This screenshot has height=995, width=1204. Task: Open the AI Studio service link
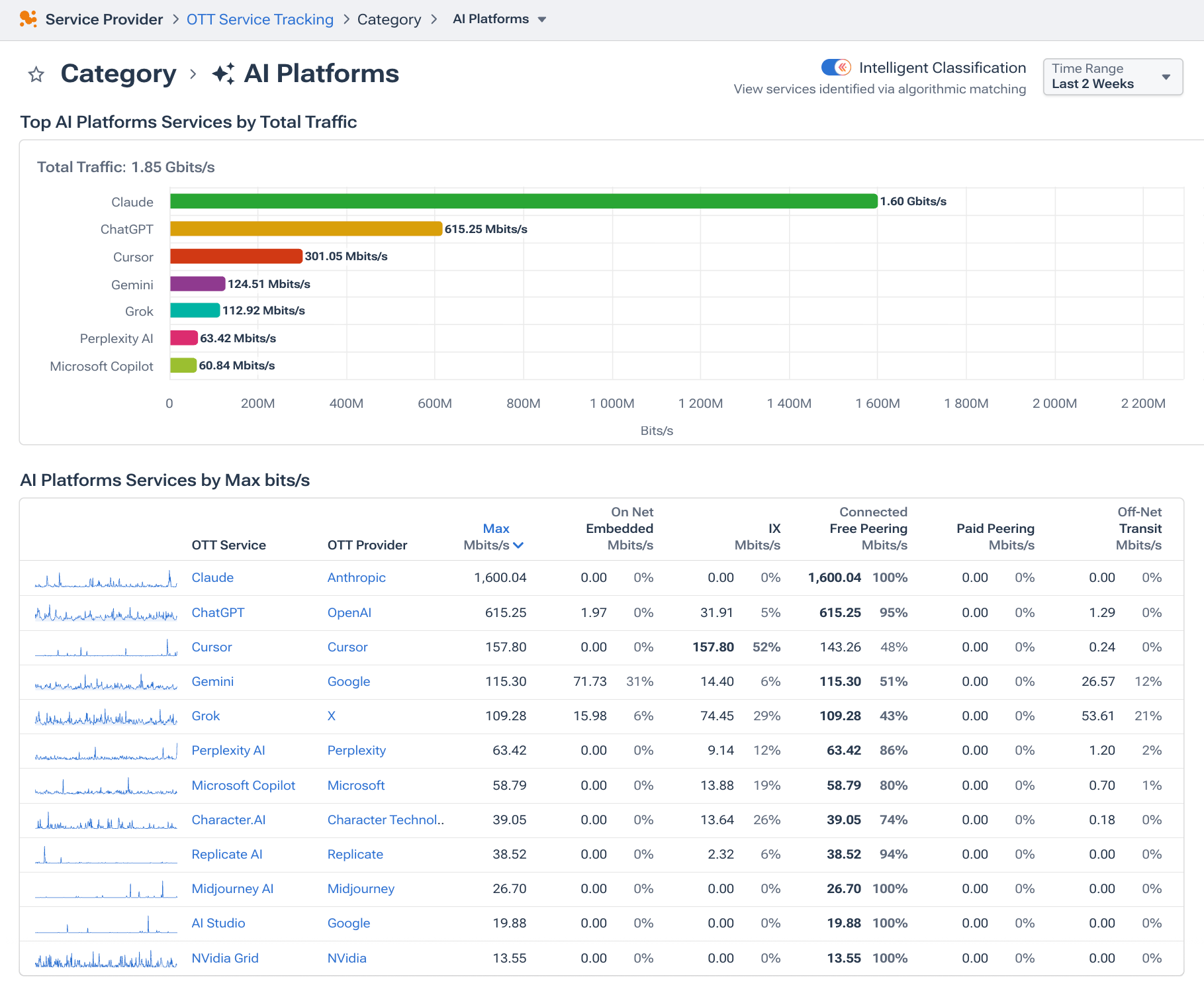(x=218, y=923)
